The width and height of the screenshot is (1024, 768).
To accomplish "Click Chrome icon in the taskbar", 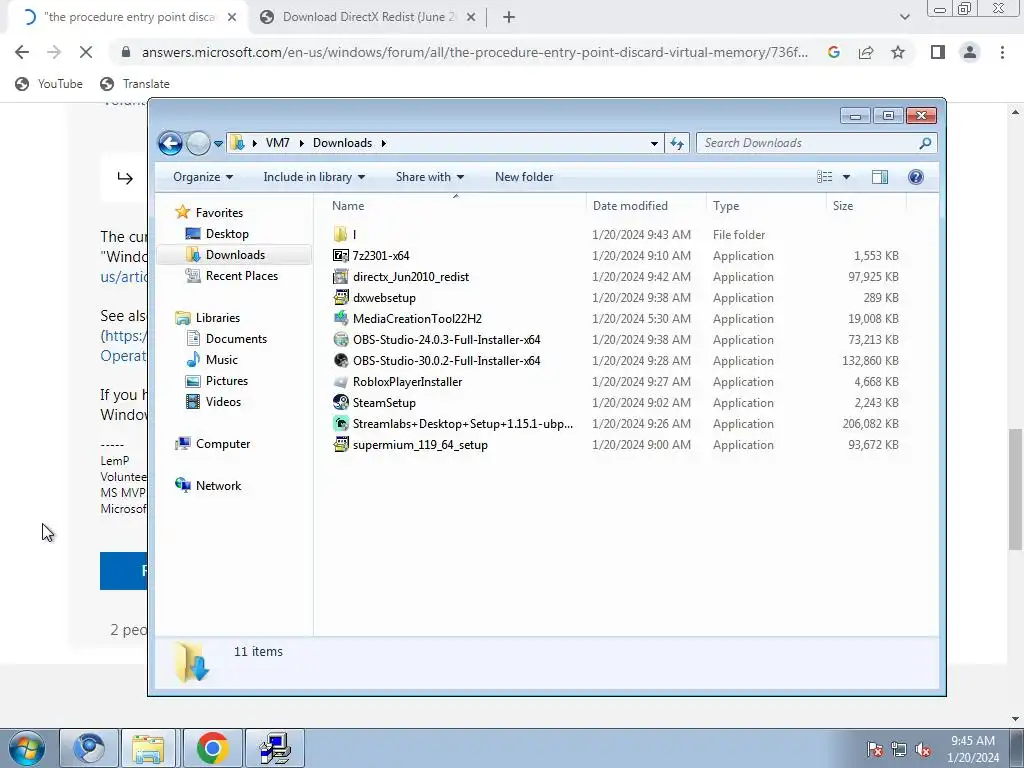I will pyautogui.click(x=212, y=748).
